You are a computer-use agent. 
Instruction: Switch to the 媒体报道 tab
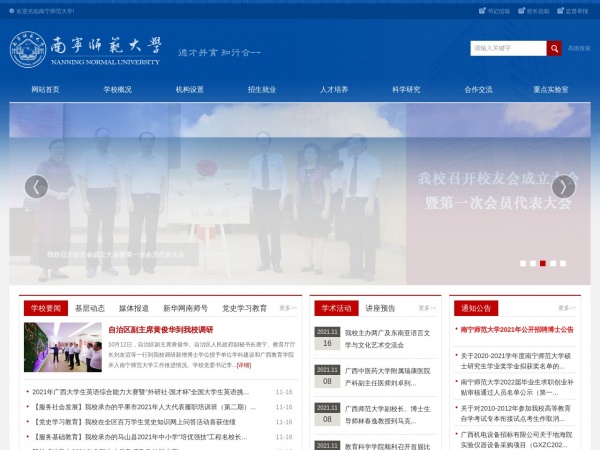(x=134, y=308)
